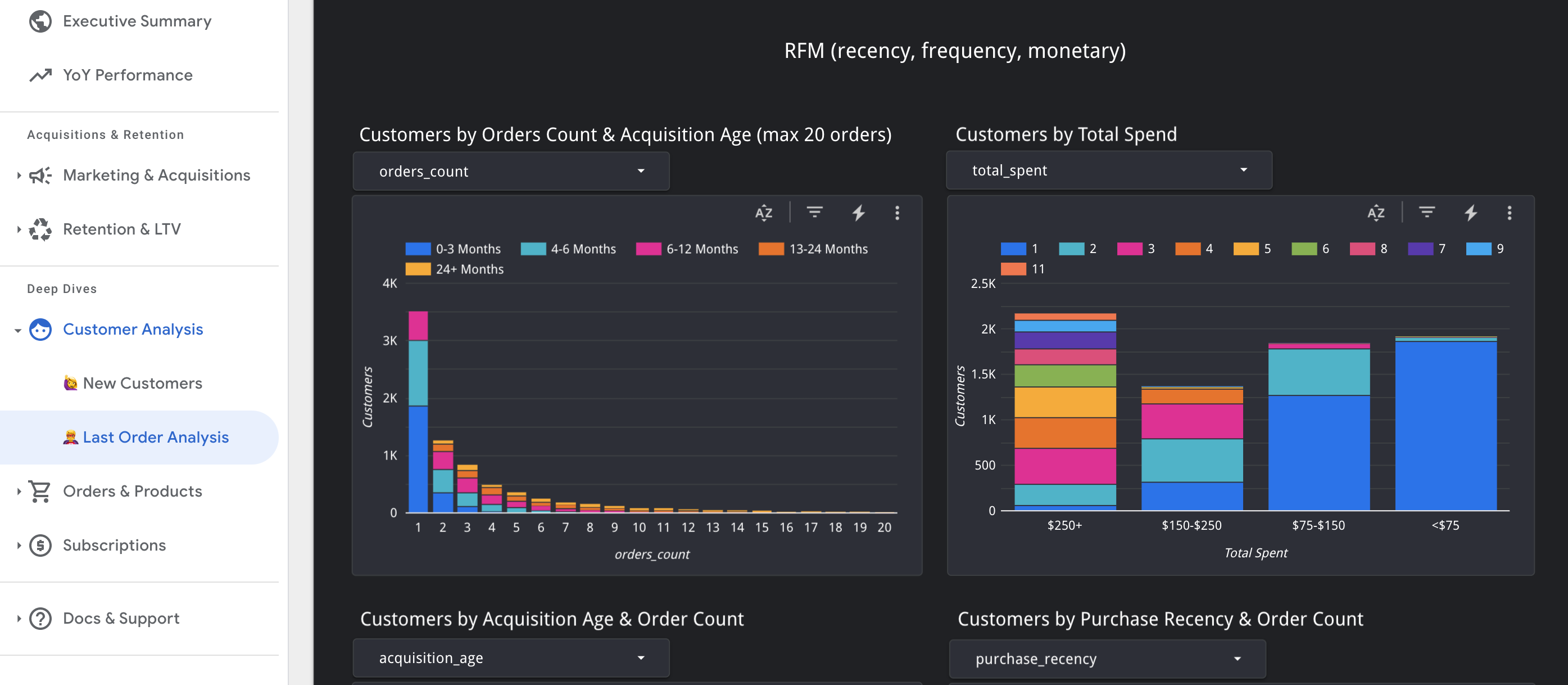Toggle legend item 11 on Total Spend chart
This screenshot has width=1568, height=685.
1023,269
